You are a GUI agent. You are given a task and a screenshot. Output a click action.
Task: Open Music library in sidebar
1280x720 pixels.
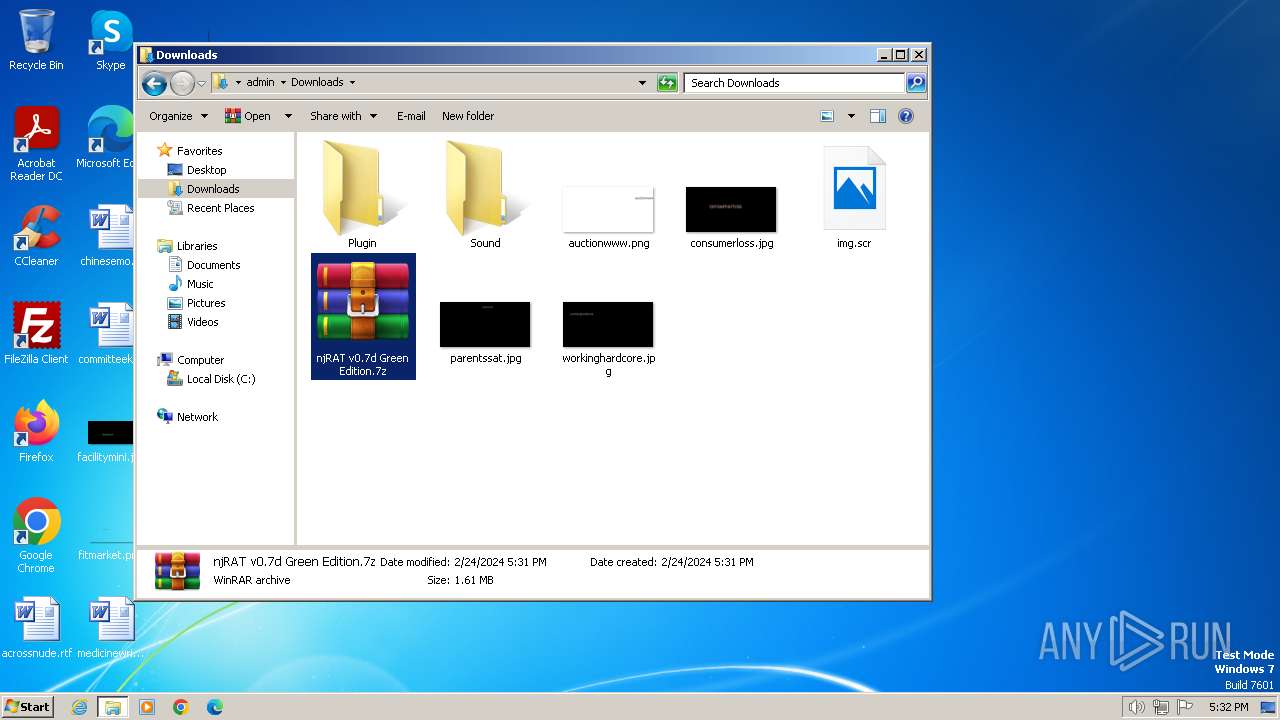tap(200, 284)
